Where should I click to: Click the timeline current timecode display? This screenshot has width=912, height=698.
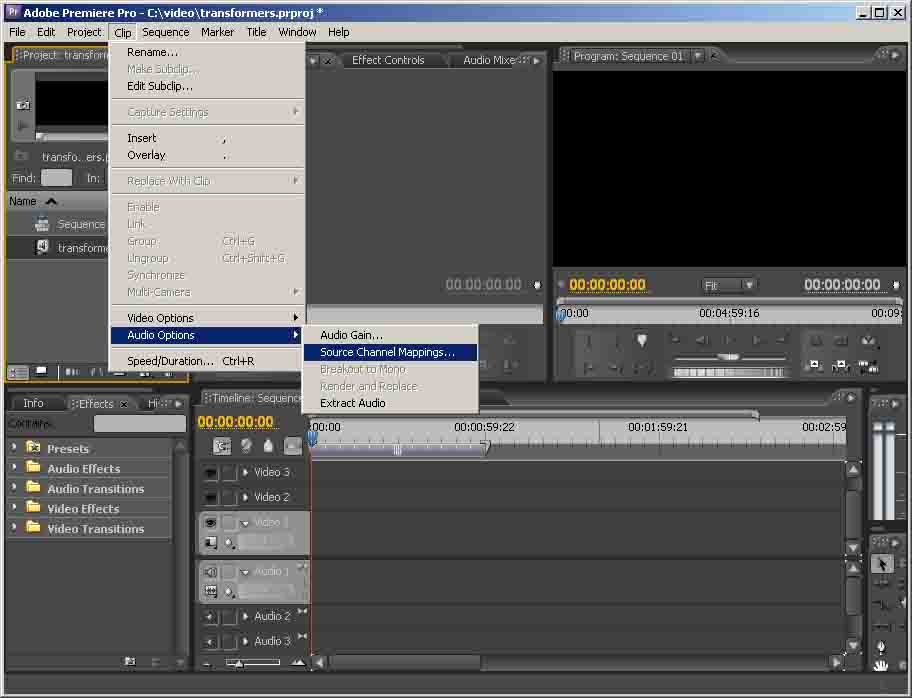[x=236, y=422]
